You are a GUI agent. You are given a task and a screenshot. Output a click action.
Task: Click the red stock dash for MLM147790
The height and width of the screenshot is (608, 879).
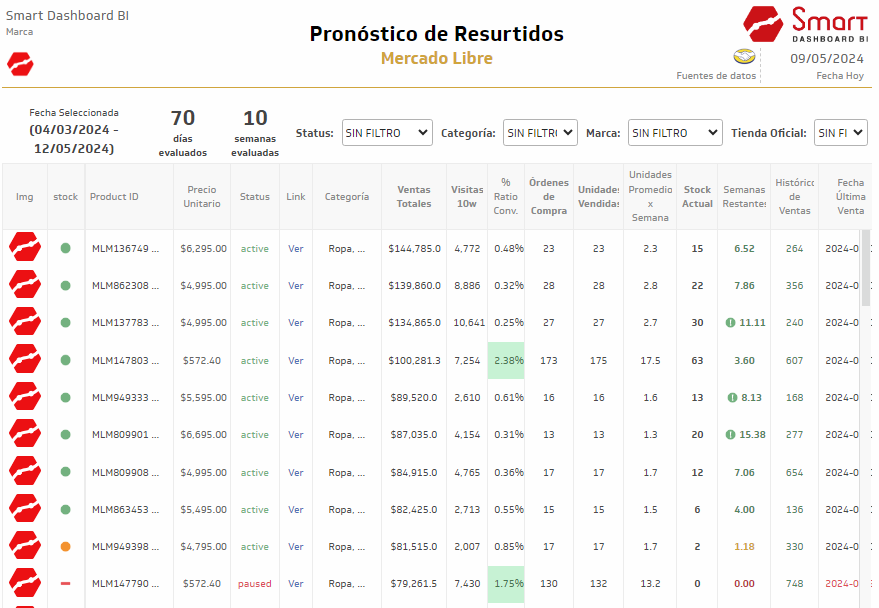(65, 584)
